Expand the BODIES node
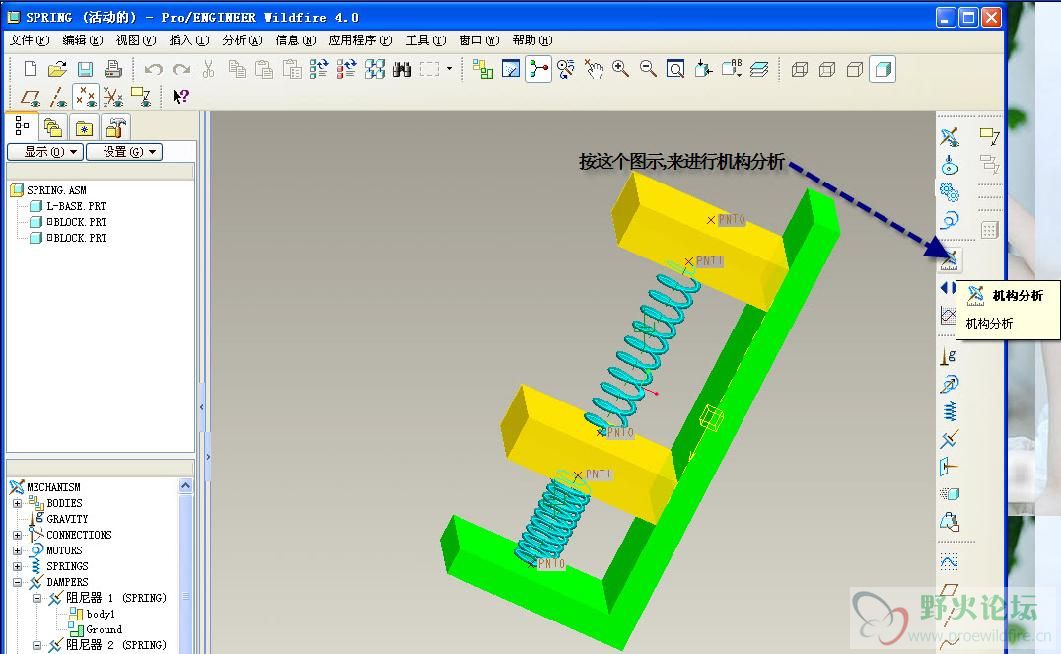The width and height of the screenshot is (1061, 654). click(x=18, y=503)
